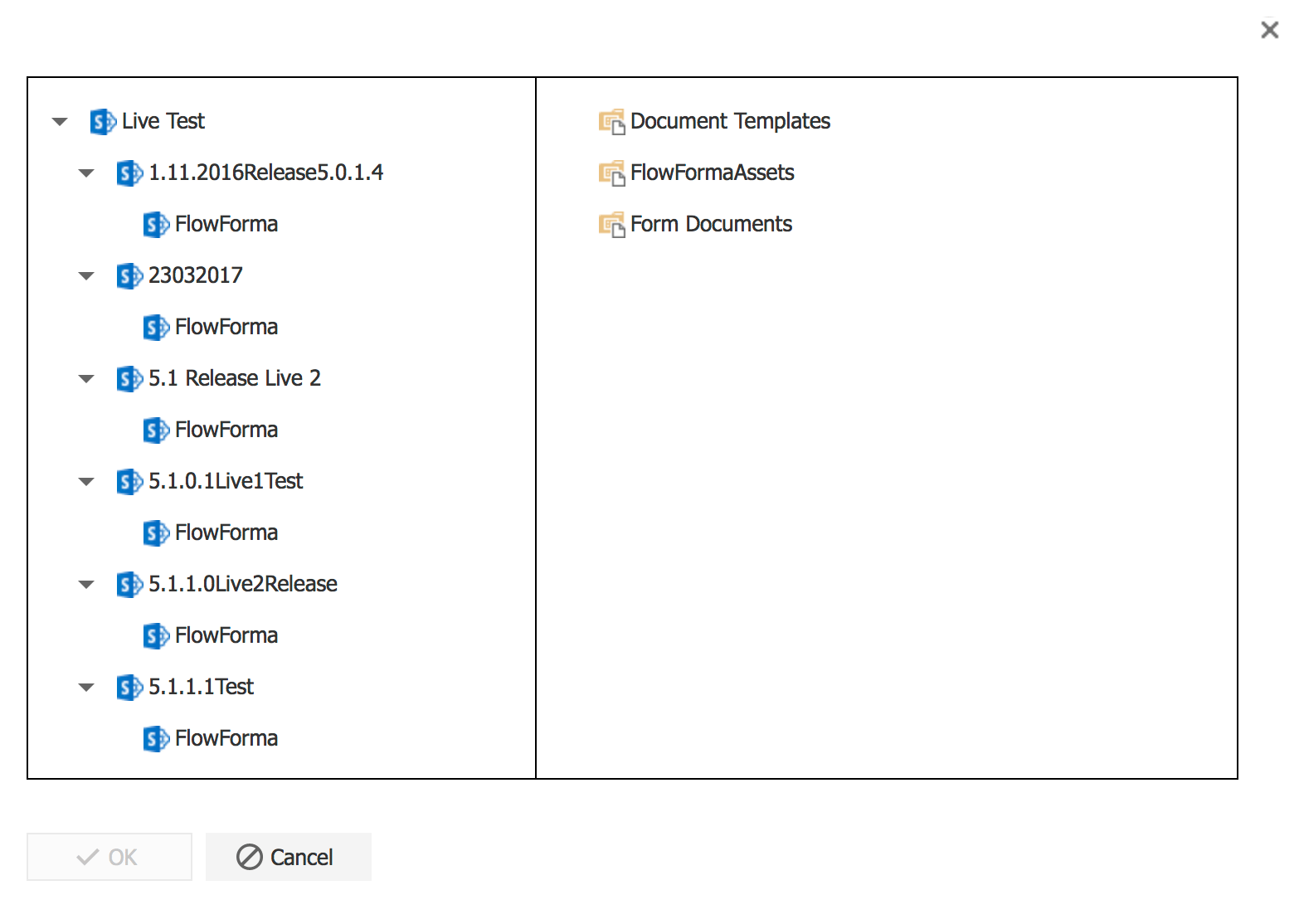Click the Document Templates library icon
Image resolution: width=1299 pixels, height=924 pixels.
point(612,122)
